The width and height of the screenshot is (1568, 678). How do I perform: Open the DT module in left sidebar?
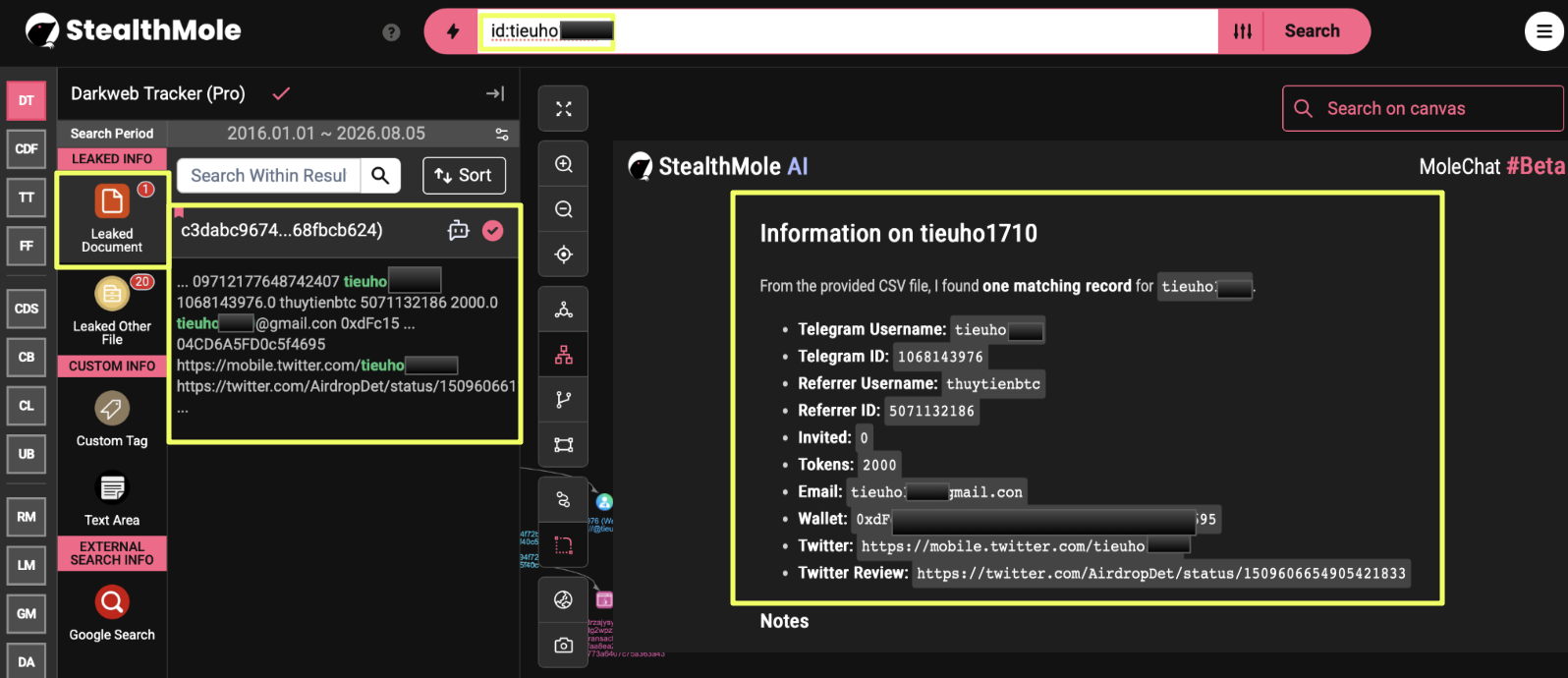[27, 100]
